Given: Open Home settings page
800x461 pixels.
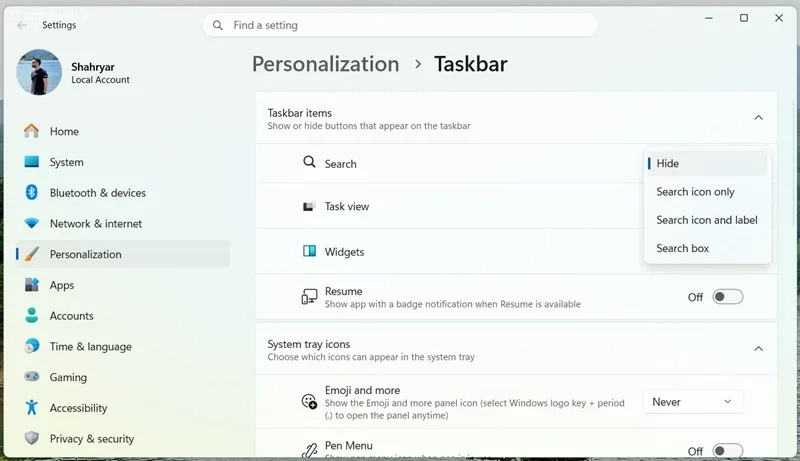Looking at the screenshot, I should [x=122, y=131].
